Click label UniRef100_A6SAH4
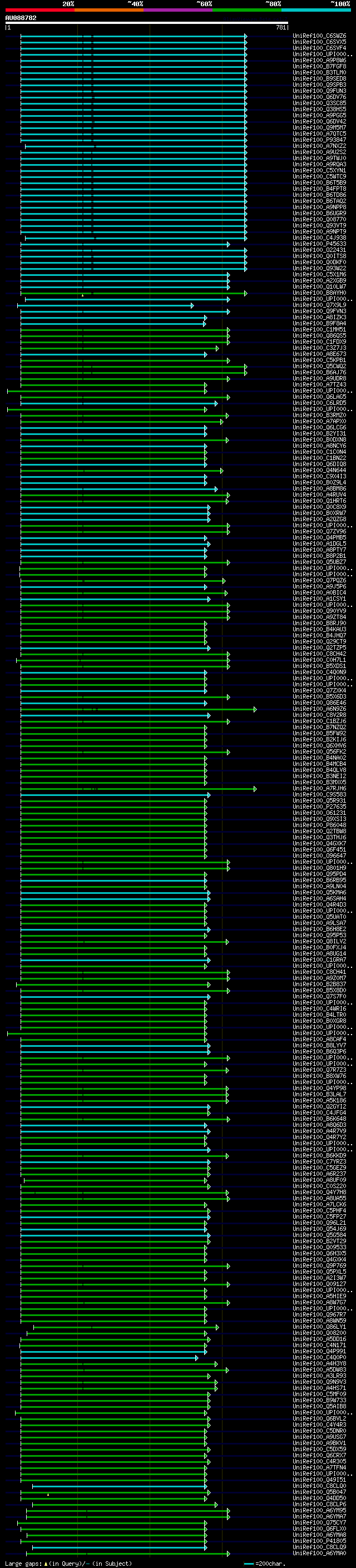This screenshot has height=1568, width=356. tap(319, 898)
